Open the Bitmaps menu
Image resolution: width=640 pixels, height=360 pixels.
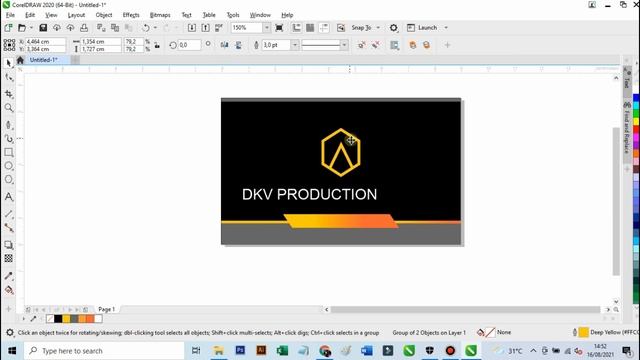160,15
